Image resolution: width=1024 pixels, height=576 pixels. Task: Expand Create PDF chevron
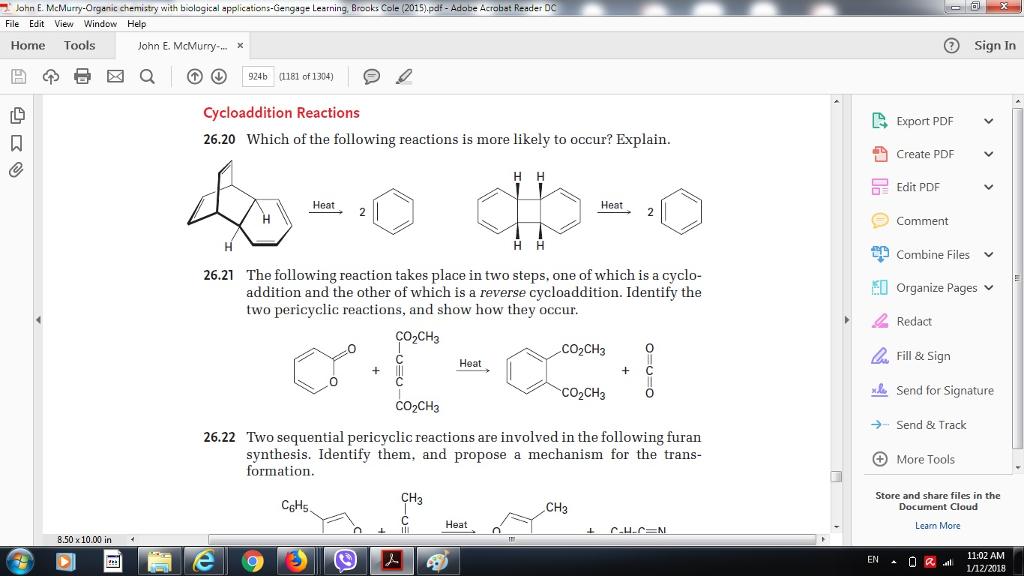point(989,154)
